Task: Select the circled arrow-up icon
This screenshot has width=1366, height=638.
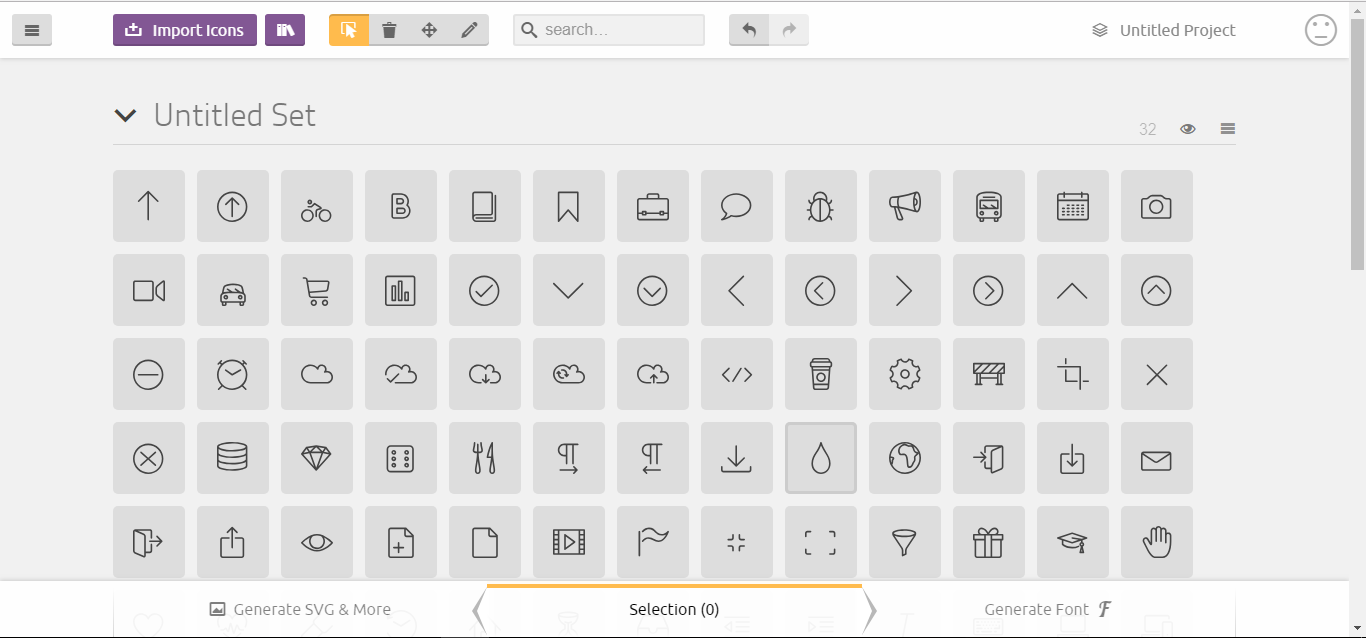Action: (x=233, y=206)
